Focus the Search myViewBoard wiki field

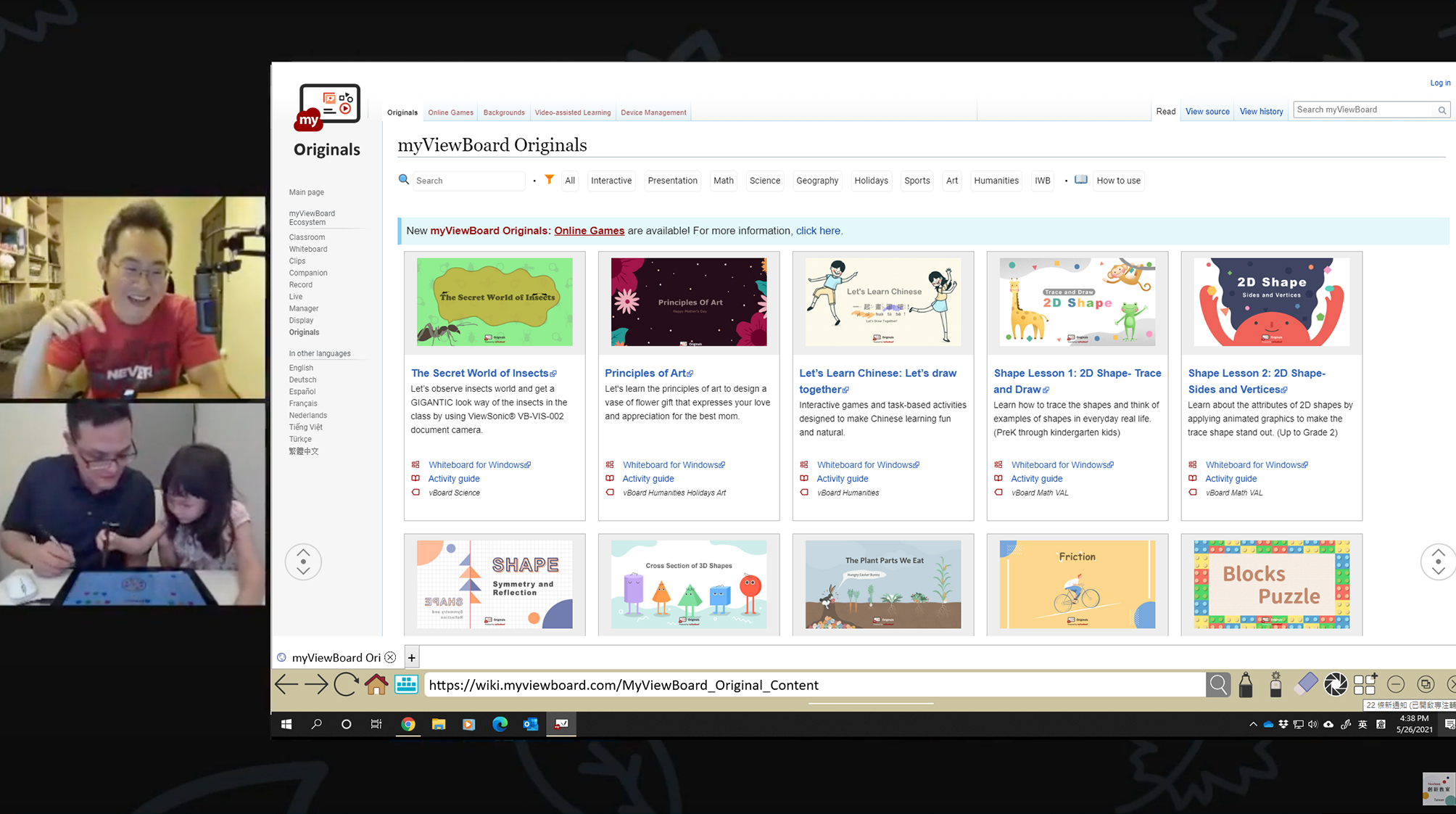[1365, 110]
